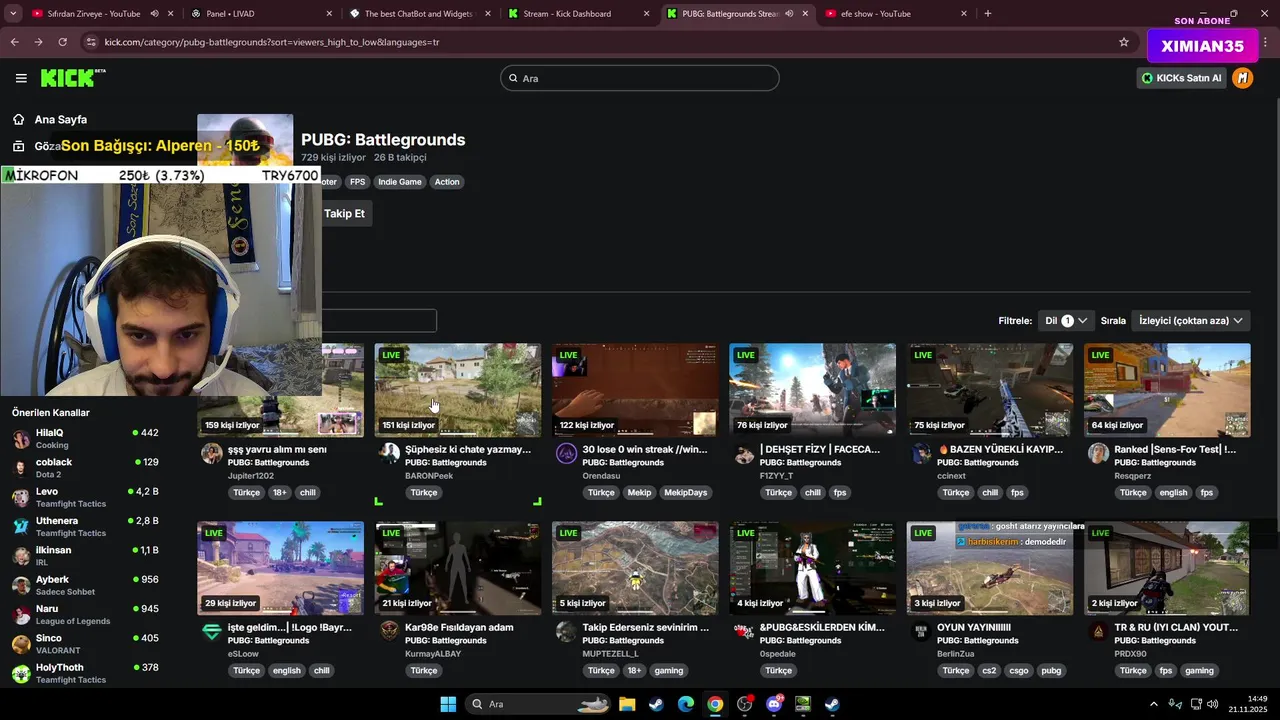Open the ilkinsan IRL recommended channel
Image resolution: width=1280 pixels, height=720 pixels.
[86, 556]
